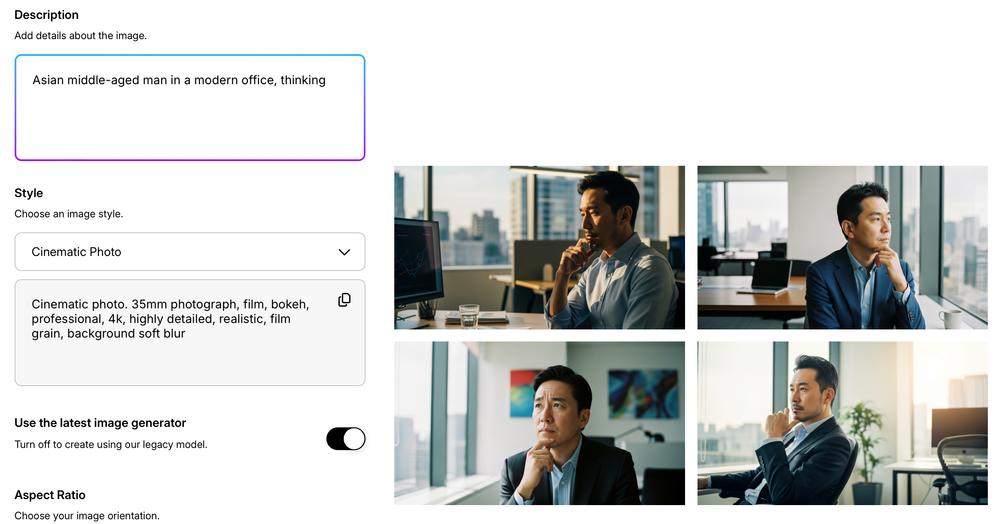
Task: Click 'Turn off to create using our legacy model.'
Action: (111, 444)
